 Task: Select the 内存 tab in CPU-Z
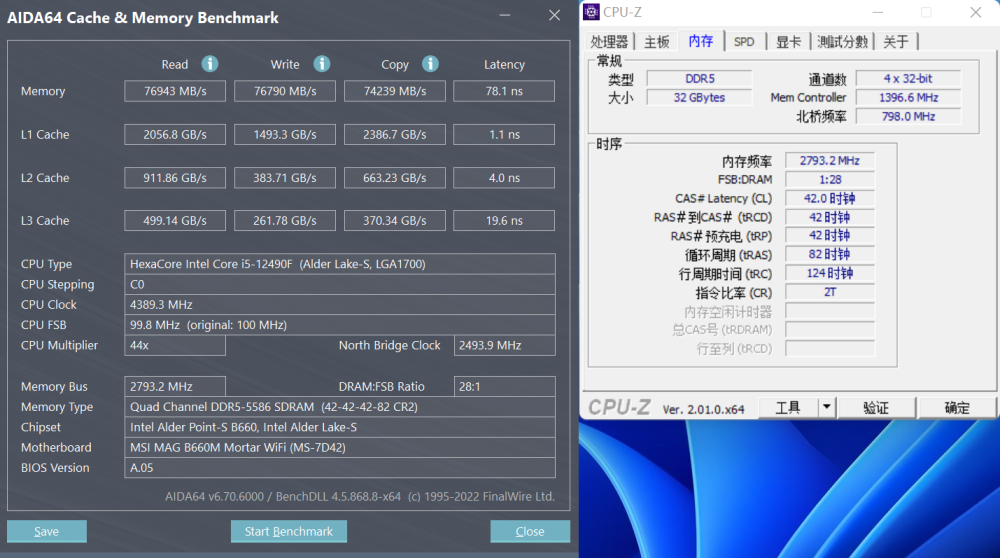pyautogui.click(x=701, y=41)
